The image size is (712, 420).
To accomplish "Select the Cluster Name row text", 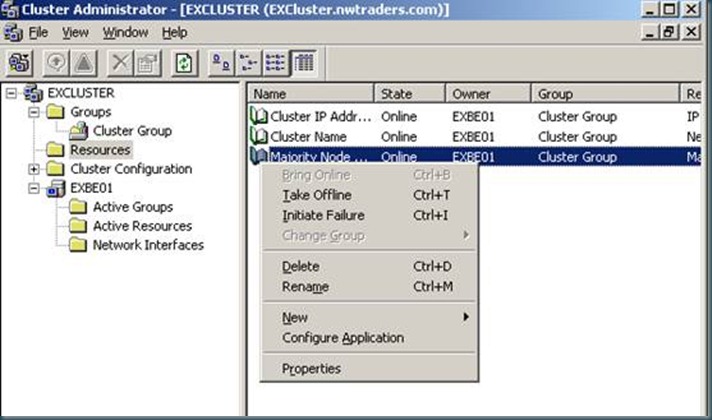I will (308, 136).
